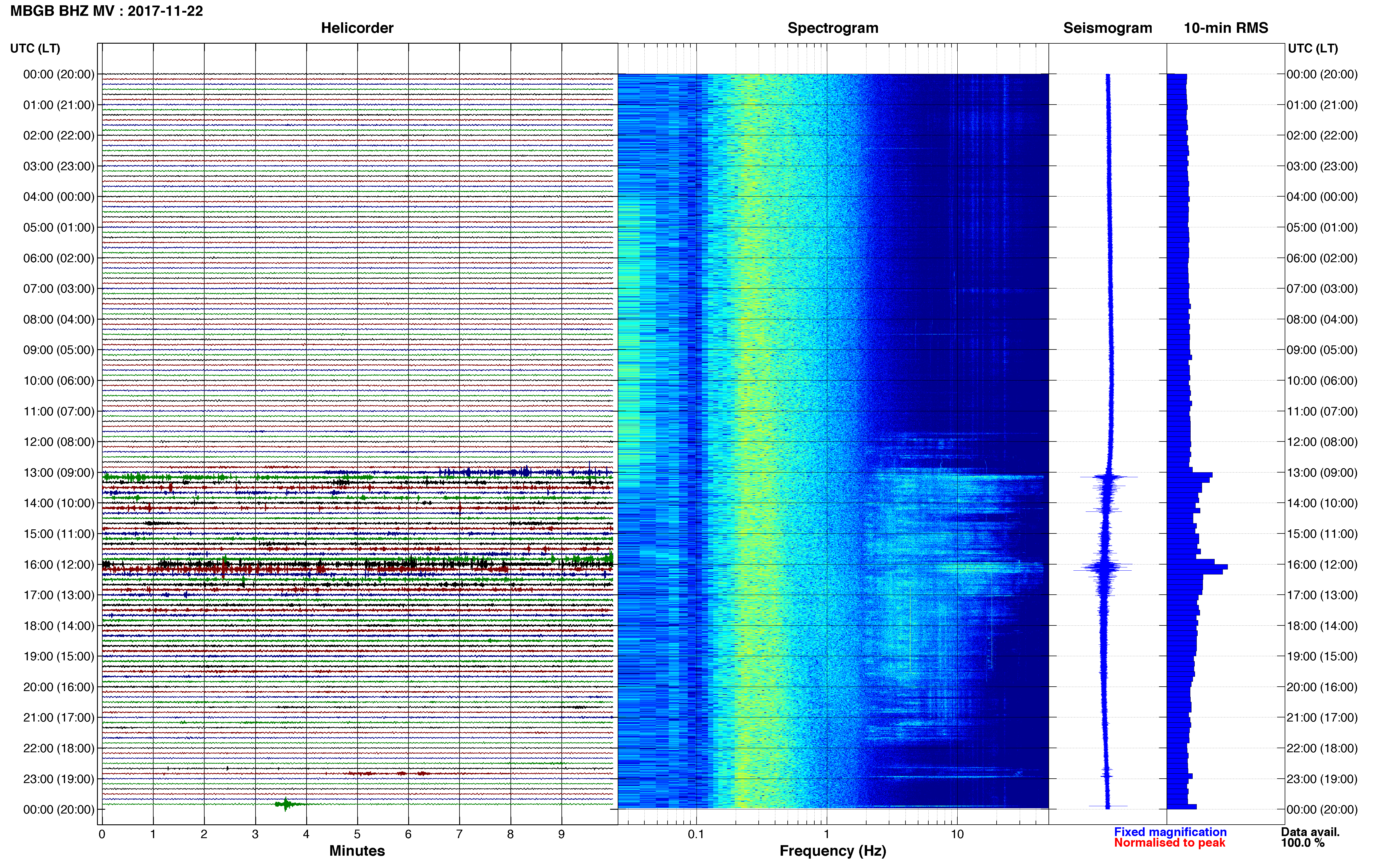Screen dimensions: 1389x868
Task: Click 'UTC (LT)' header beside the RMS panel
Action: tap(1313, 48)
